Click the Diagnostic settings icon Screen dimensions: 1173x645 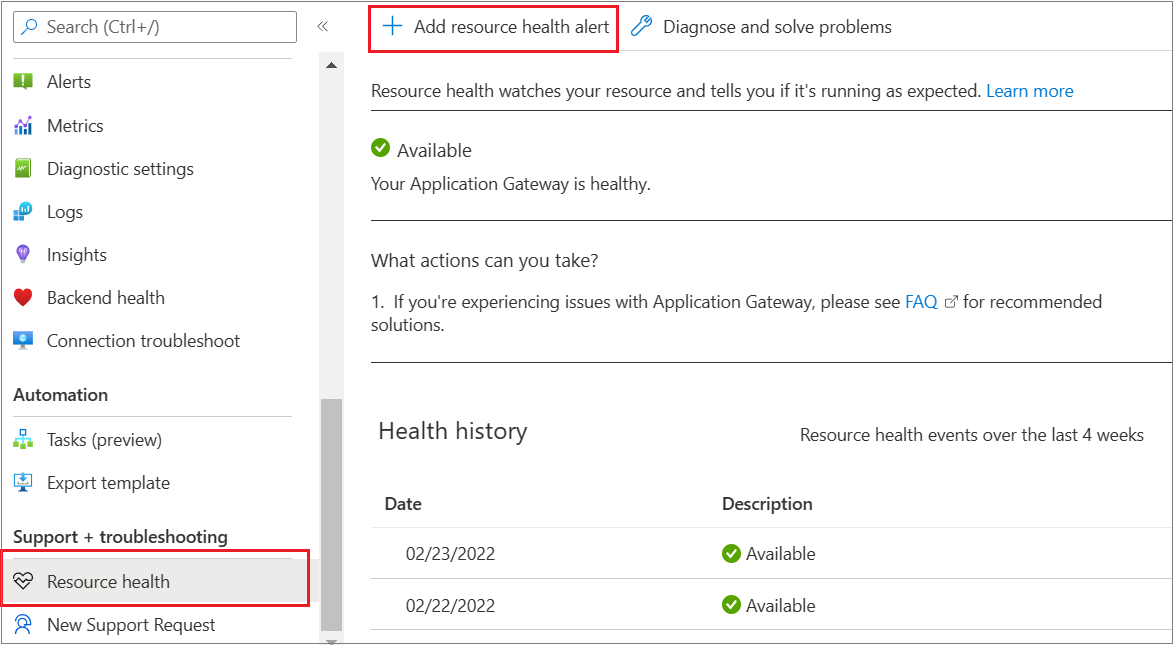click(x=24, y=168)
